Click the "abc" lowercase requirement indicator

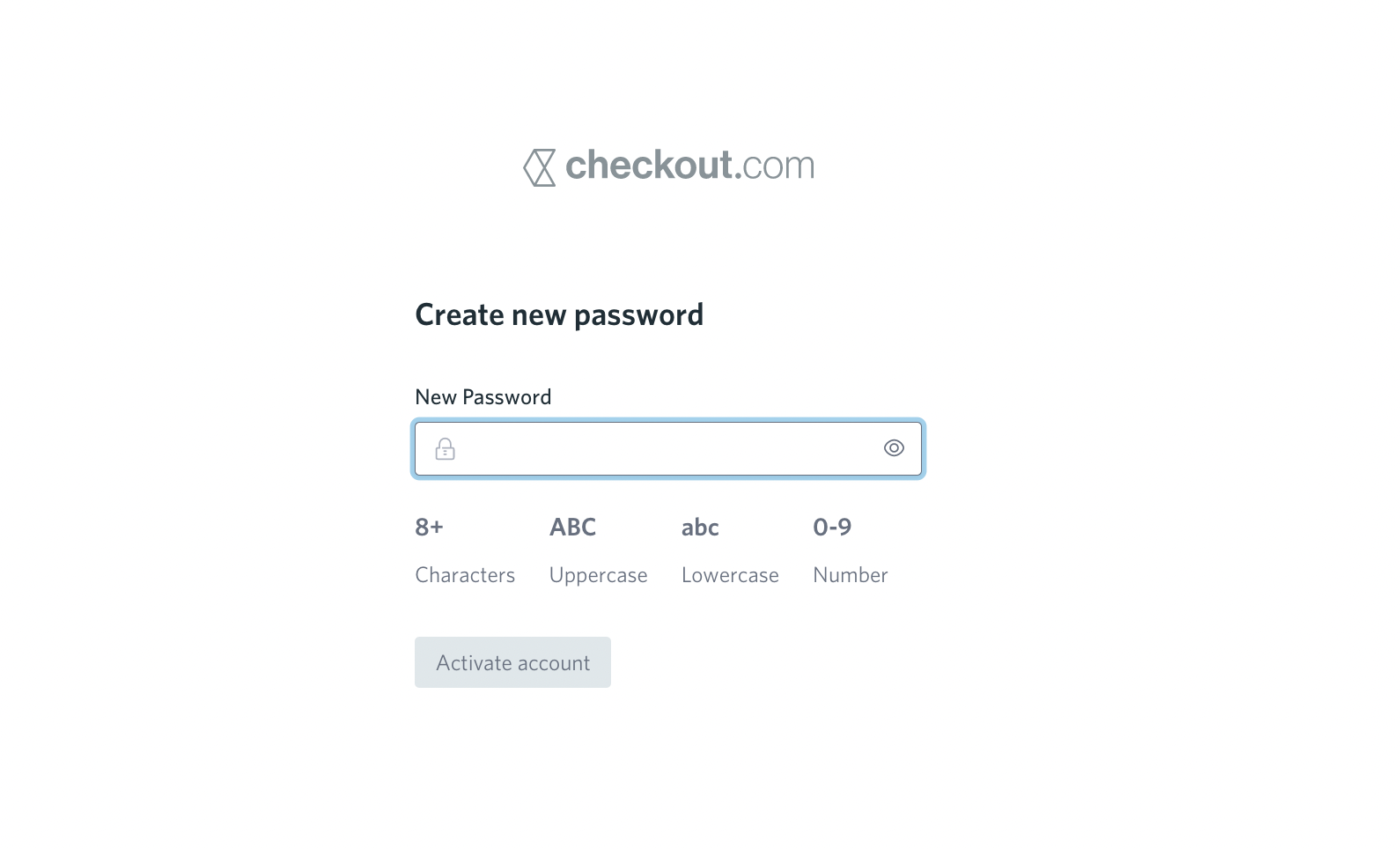coord(700,528)
